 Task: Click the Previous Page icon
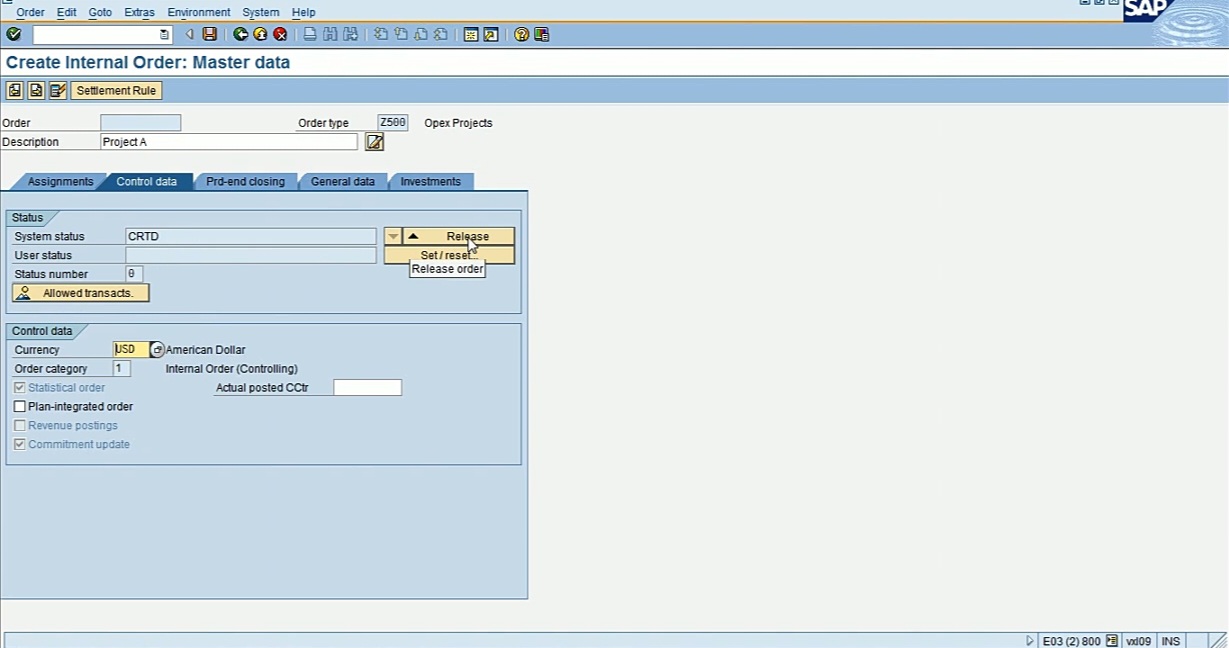coord(401,34)
